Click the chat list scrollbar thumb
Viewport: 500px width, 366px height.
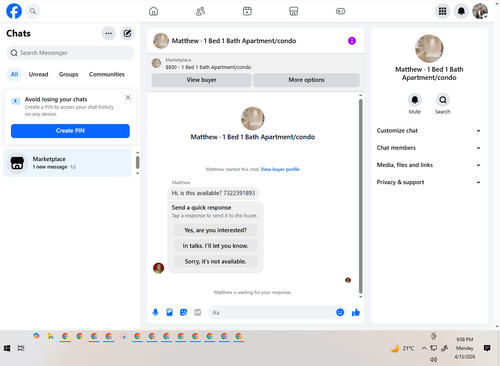click(x=137, y=163)
